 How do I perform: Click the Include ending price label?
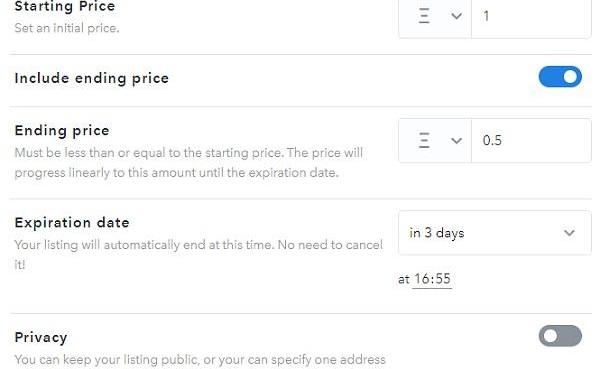coord(92,78)
